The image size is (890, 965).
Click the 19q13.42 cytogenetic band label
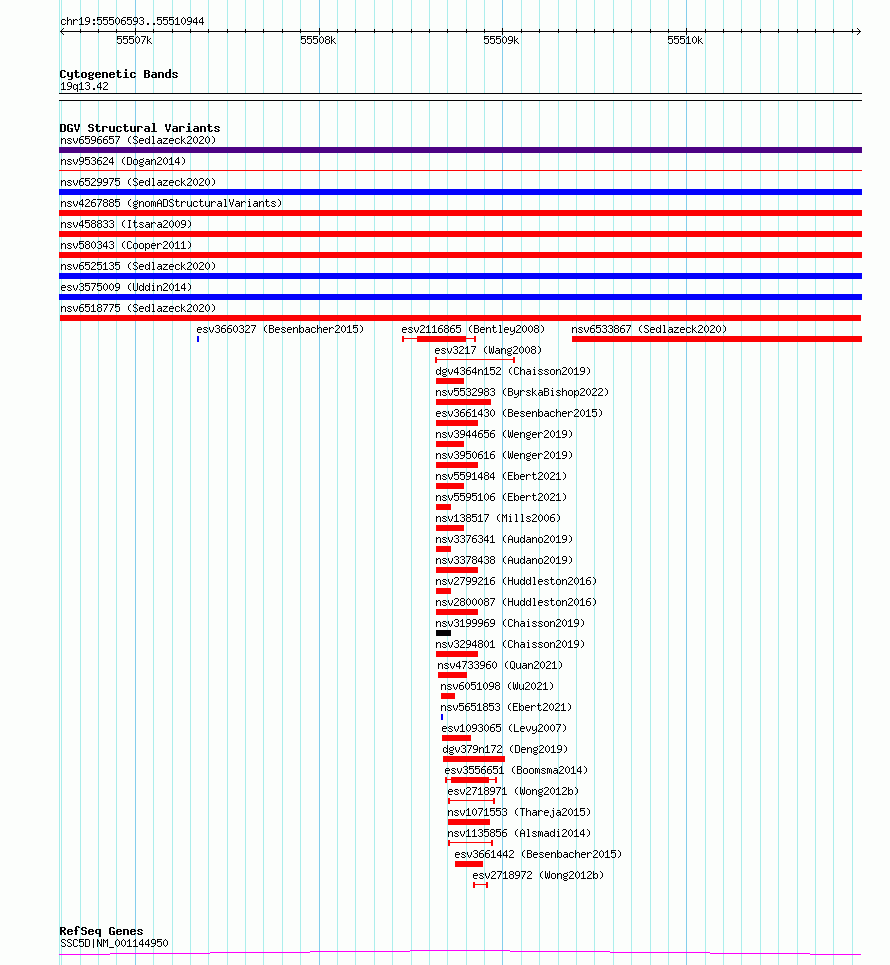(84, 86)
